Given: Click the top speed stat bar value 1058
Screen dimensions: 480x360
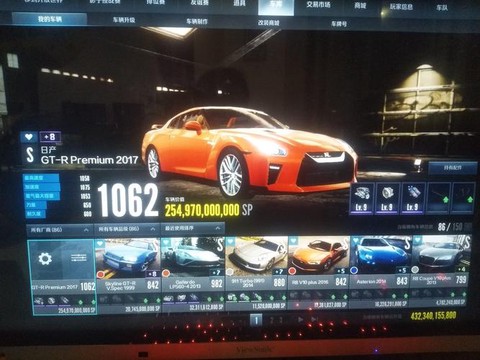Looking at the screenshot, I should click(85, 178).
